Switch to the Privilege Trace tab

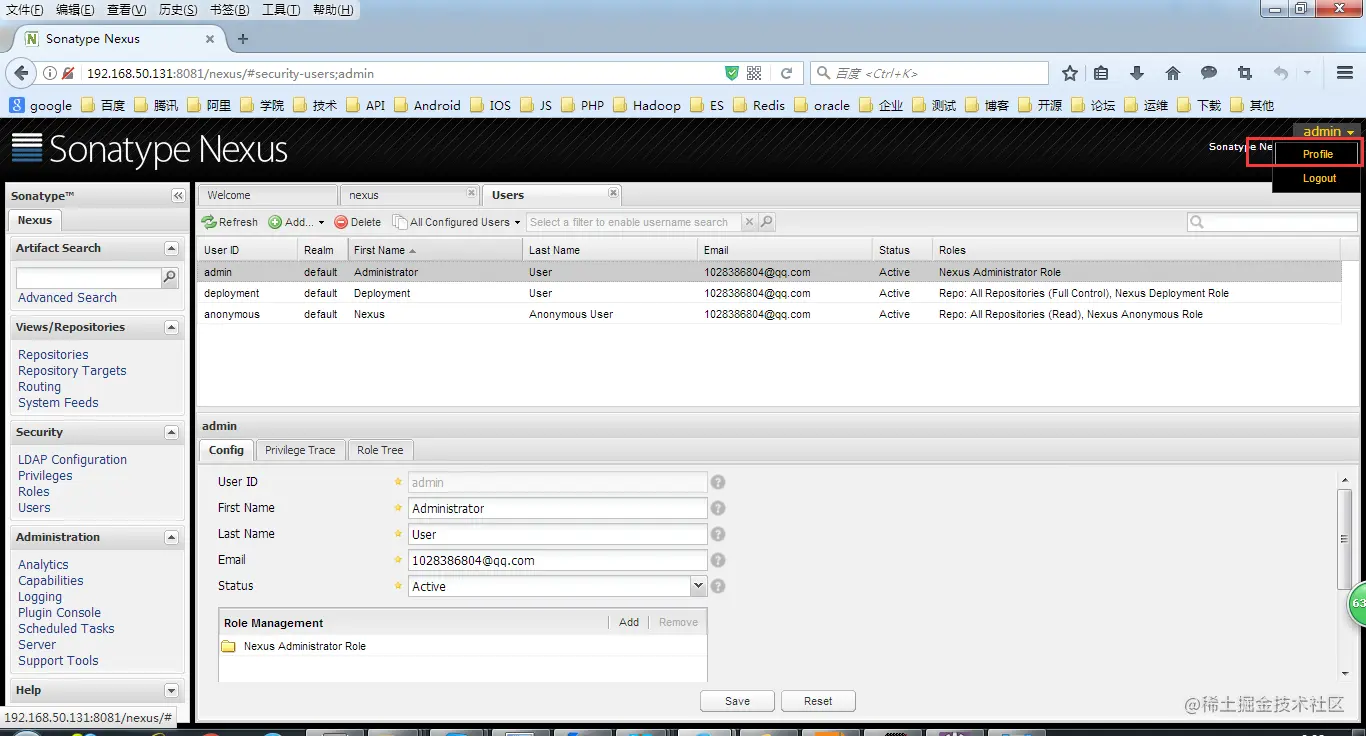click(x=300, y=450)
